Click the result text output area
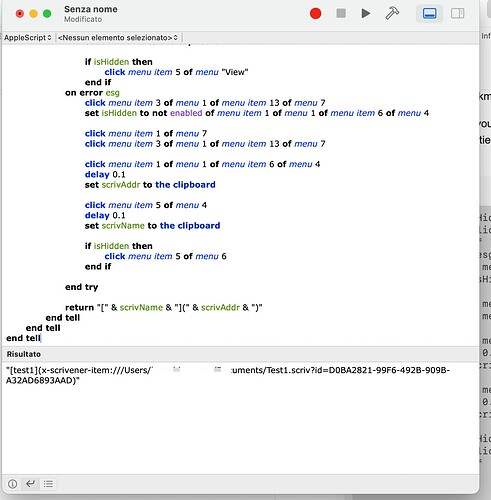491x500 pixels. click(240, 418)
